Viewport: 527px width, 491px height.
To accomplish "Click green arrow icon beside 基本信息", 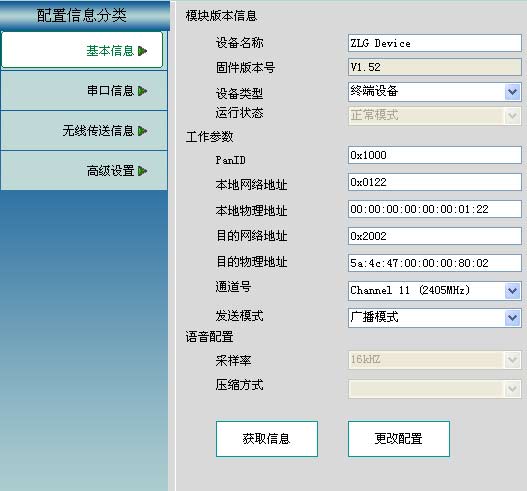I will point(143,51).
